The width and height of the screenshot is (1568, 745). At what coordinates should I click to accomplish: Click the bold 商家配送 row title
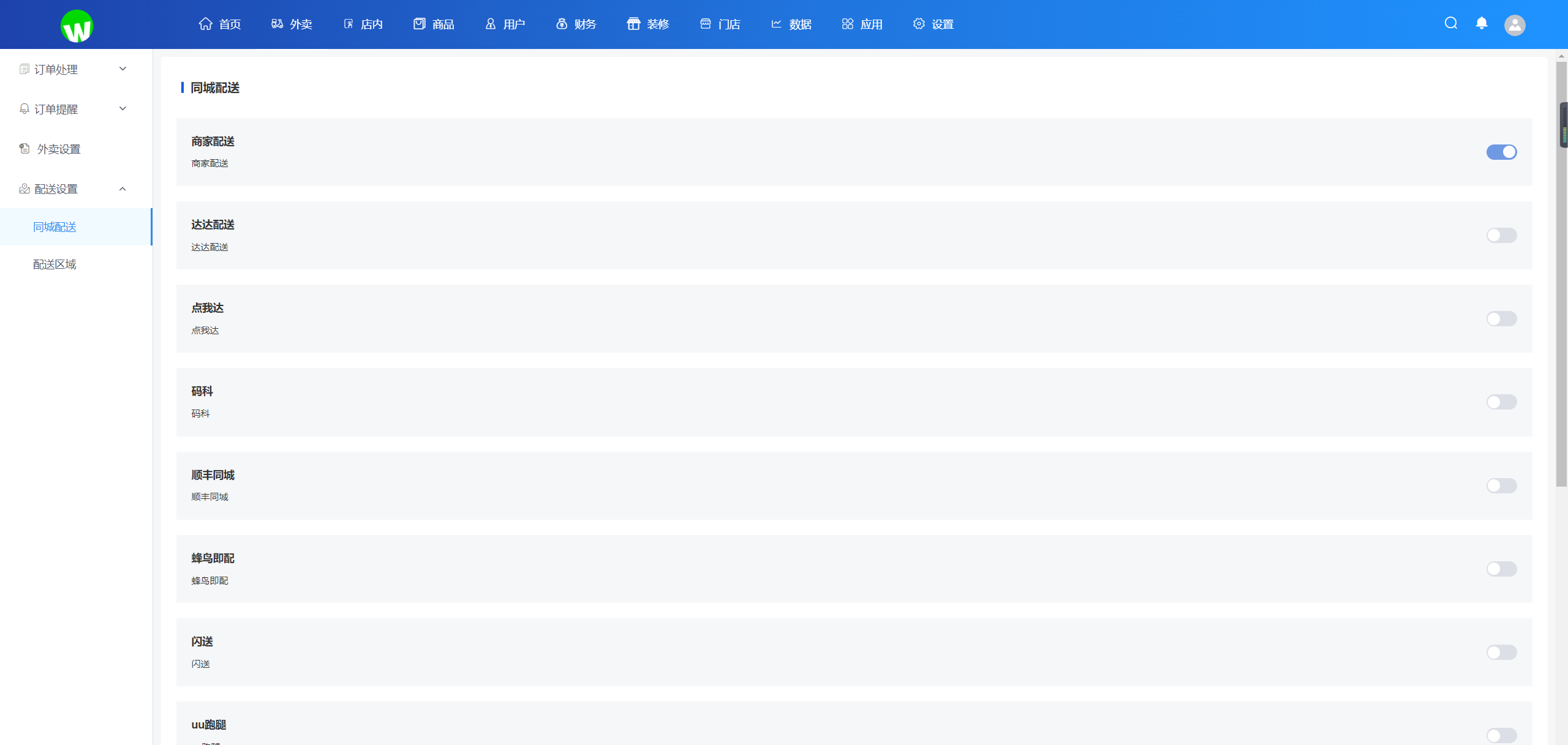click(x=213, y=141)
